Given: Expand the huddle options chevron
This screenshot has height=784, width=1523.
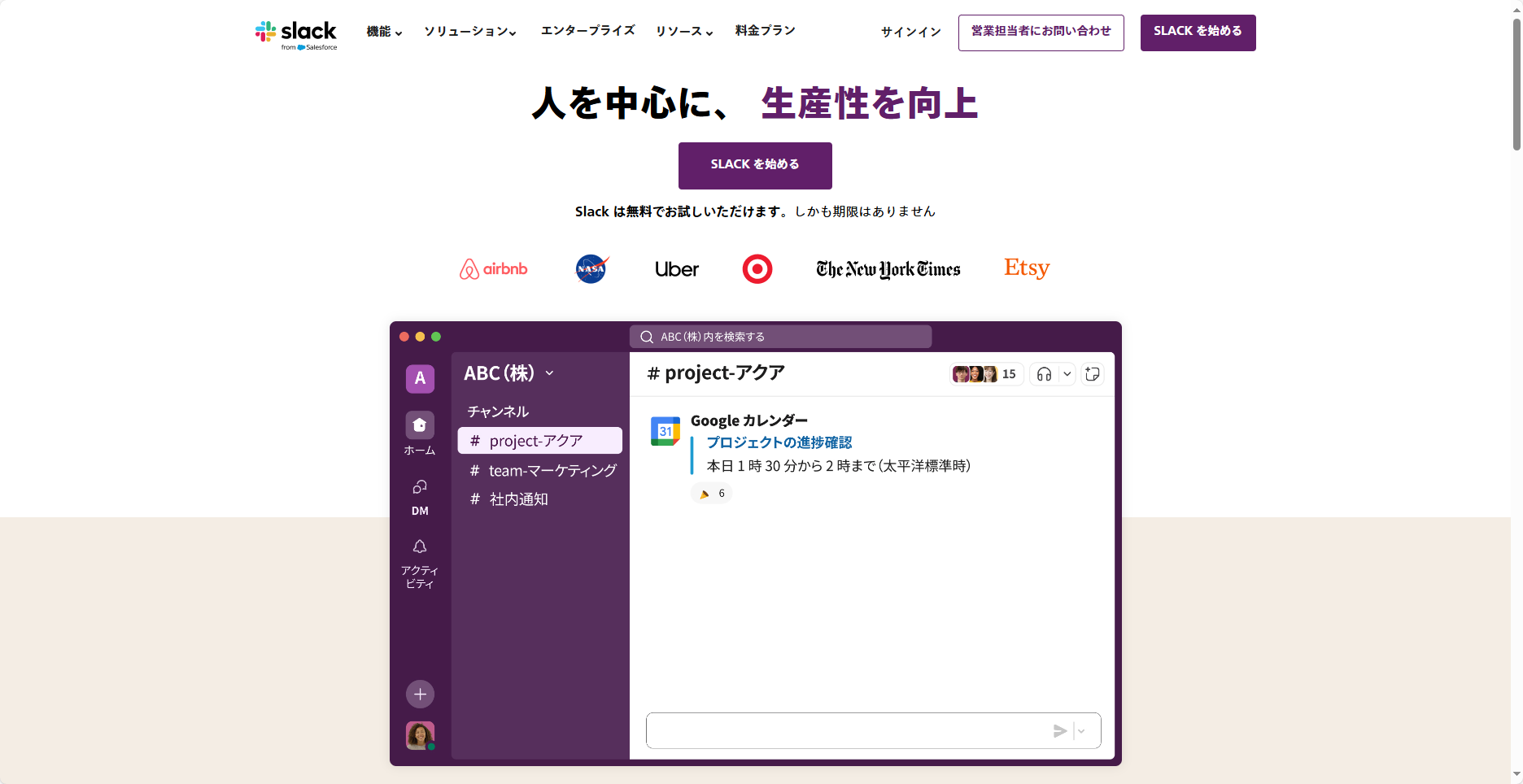Looking at the screenshot, I should 1067,374.
